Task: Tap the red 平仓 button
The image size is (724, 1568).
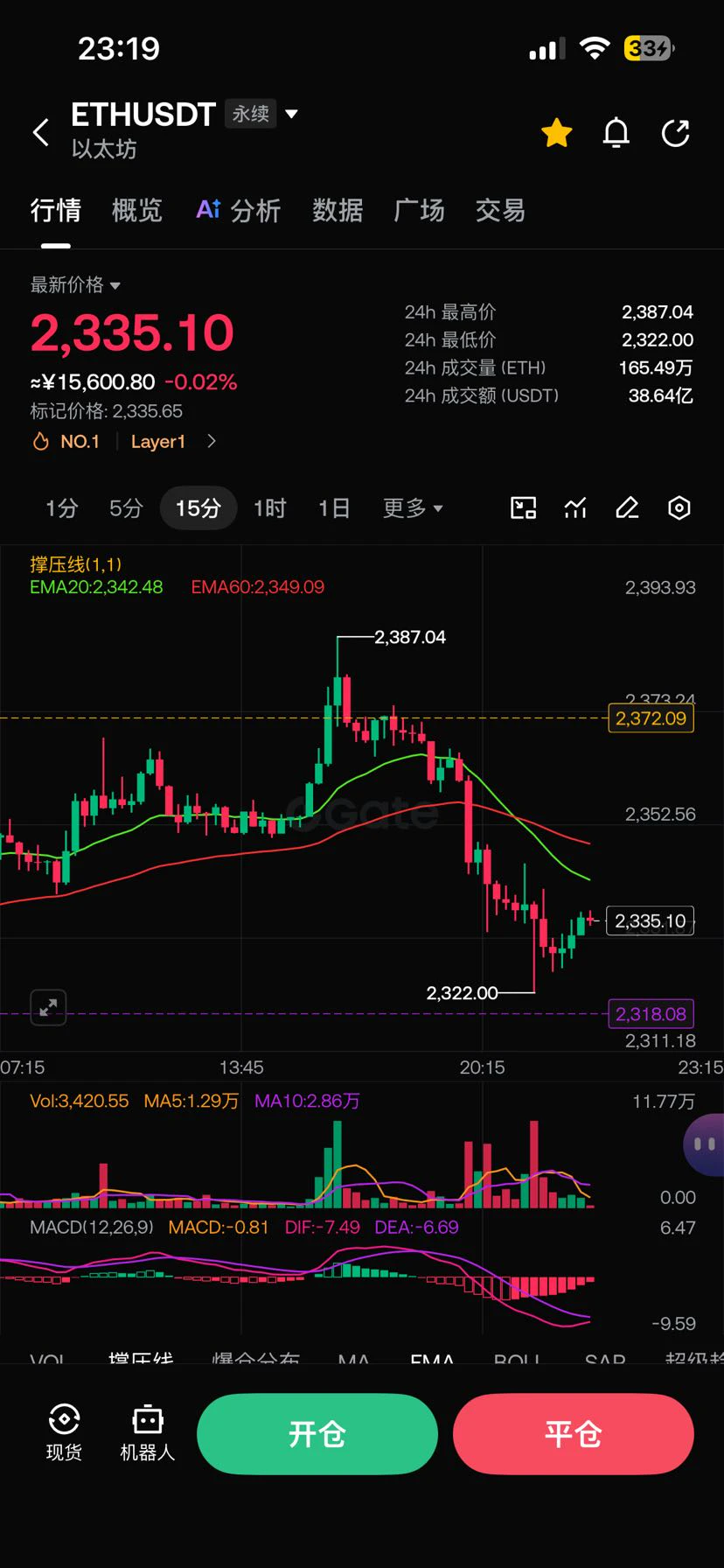Action: coord(574,1434)
